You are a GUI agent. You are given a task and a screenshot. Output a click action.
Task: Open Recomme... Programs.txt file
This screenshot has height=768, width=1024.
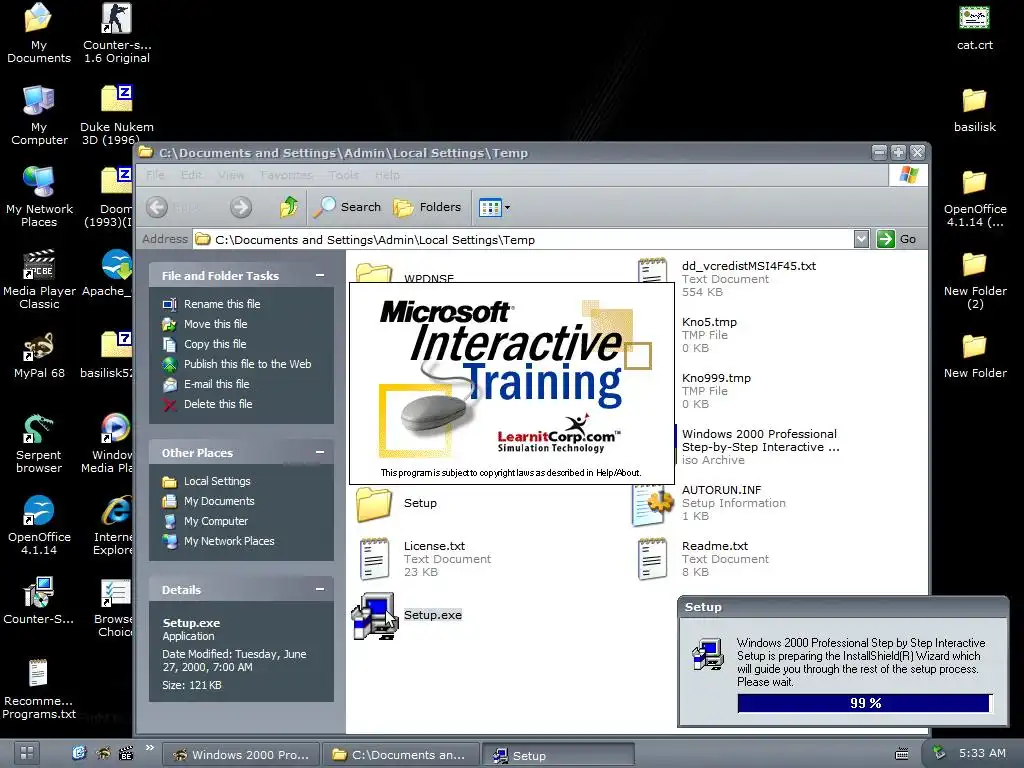point(39,689)
